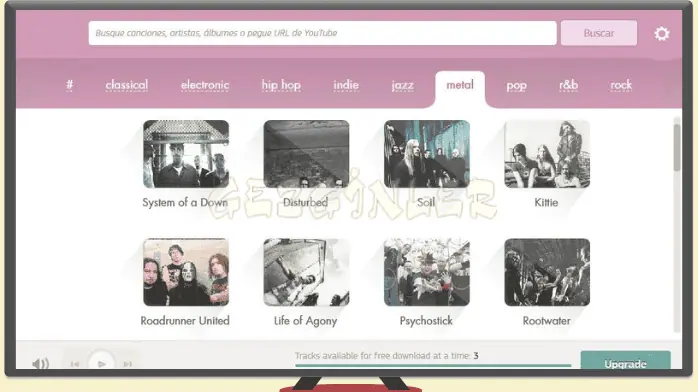Skip to the next track
The width and height of the screenshot is (698, 392).
click(128, 364)
